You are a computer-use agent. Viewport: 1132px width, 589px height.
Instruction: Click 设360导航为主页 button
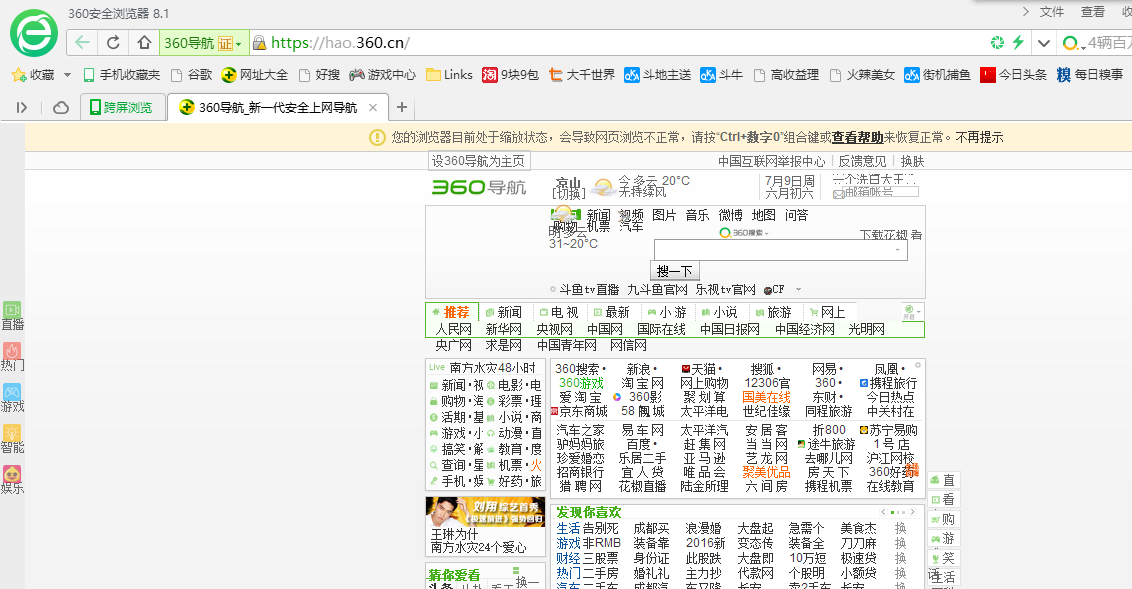(x=479, y=161)
